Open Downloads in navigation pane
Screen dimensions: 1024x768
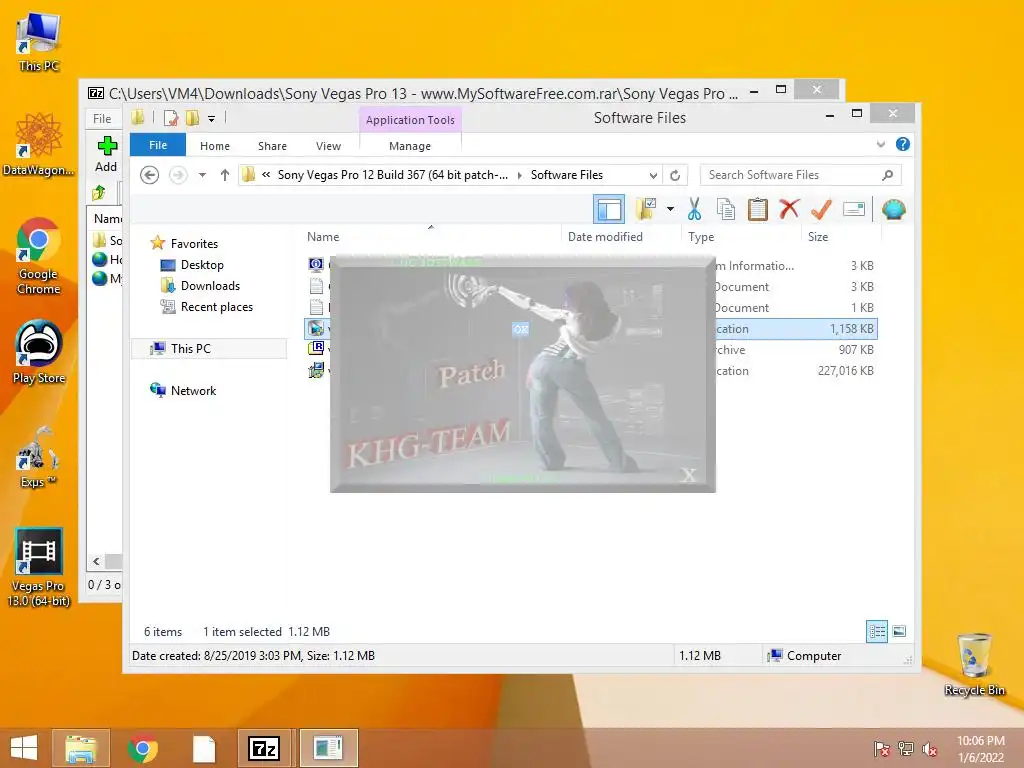210,285
